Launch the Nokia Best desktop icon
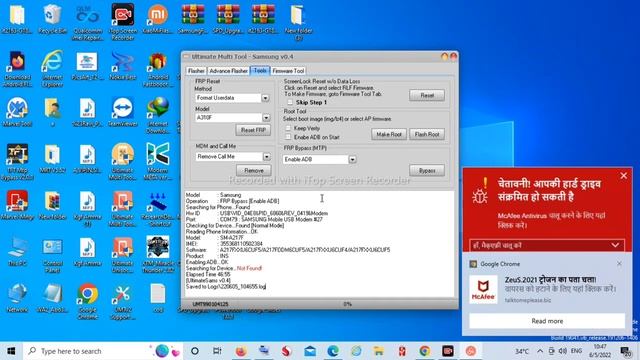The width and height of the screenshot is (640, 360). [x=122, y=65]
